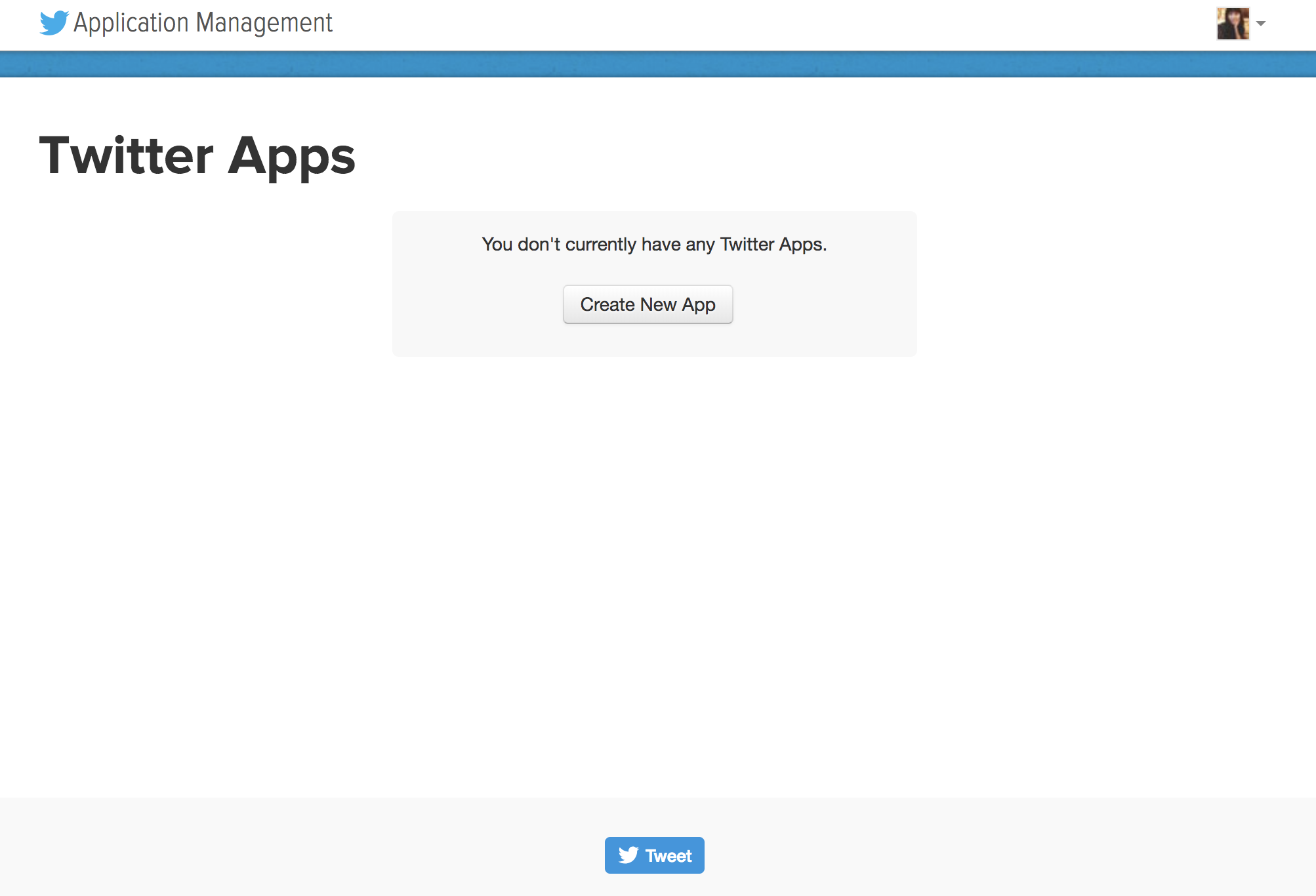The height and width of the screenshot is (896, 1316).
Task: Click the Twitter Apps page heading
Action: (197, 156)
